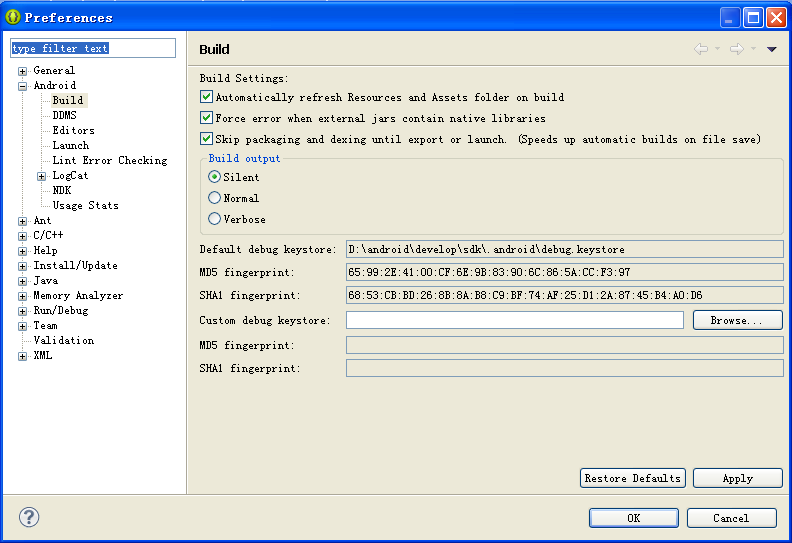The image size is (792, 543).
Task: Select the Verbose build output option
Action: coord(214,219)
